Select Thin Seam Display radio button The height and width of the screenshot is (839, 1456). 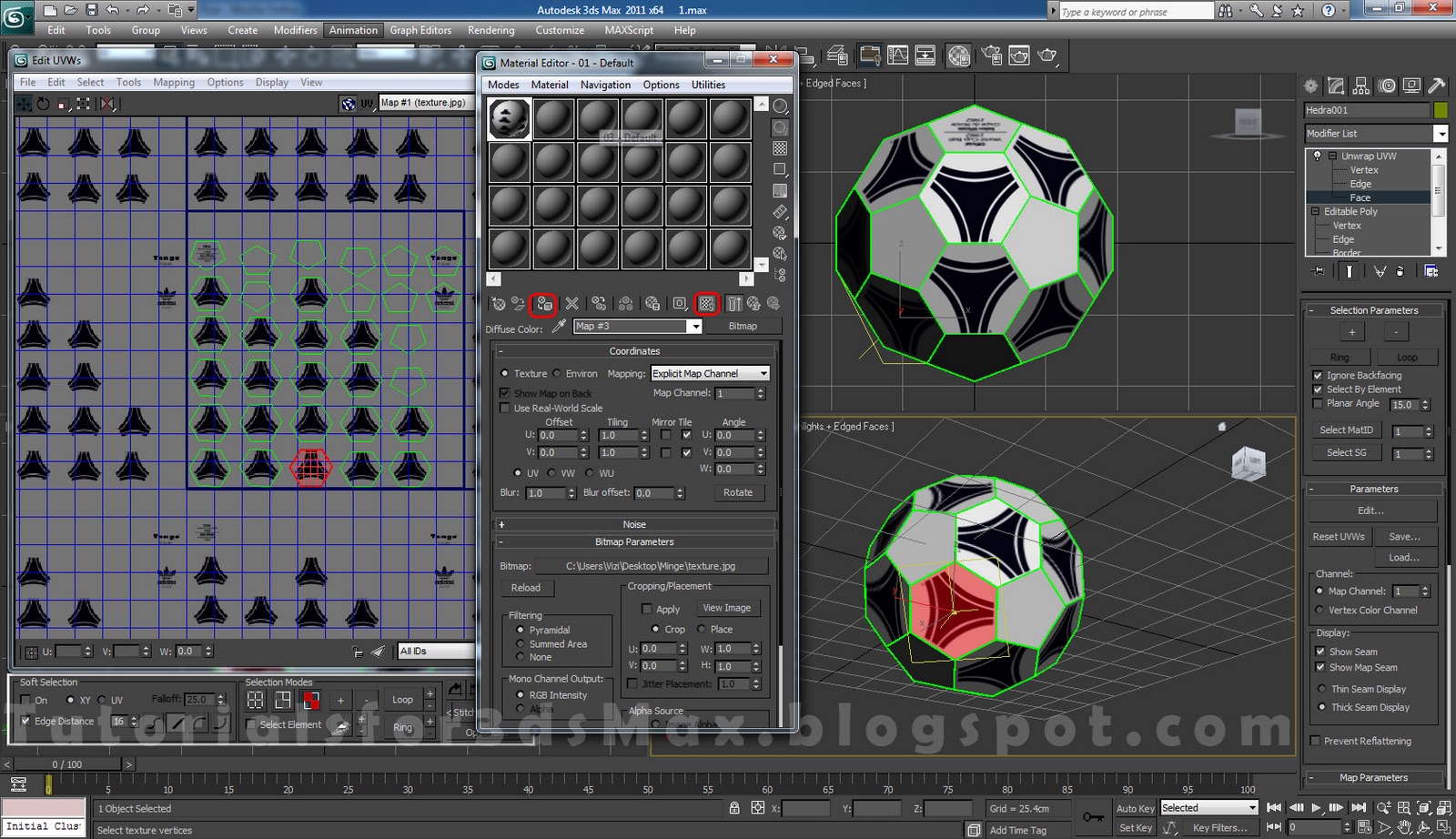1321,689
